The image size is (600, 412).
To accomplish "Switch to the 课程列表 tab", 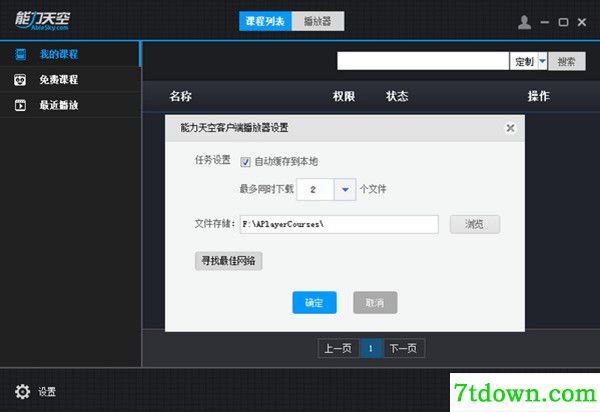I will [265, 21].
